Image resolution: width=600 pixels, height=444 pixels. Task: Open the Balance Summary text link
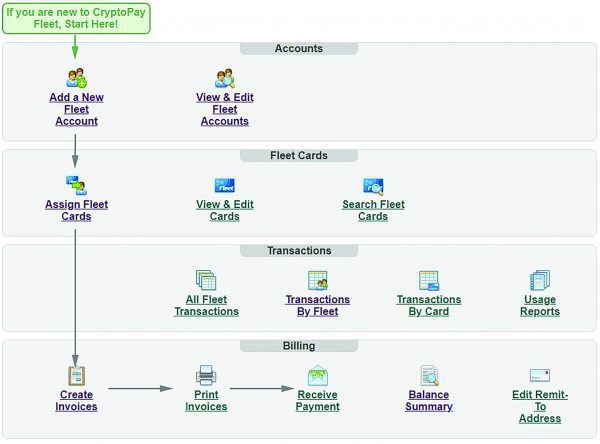click(429, 400)
